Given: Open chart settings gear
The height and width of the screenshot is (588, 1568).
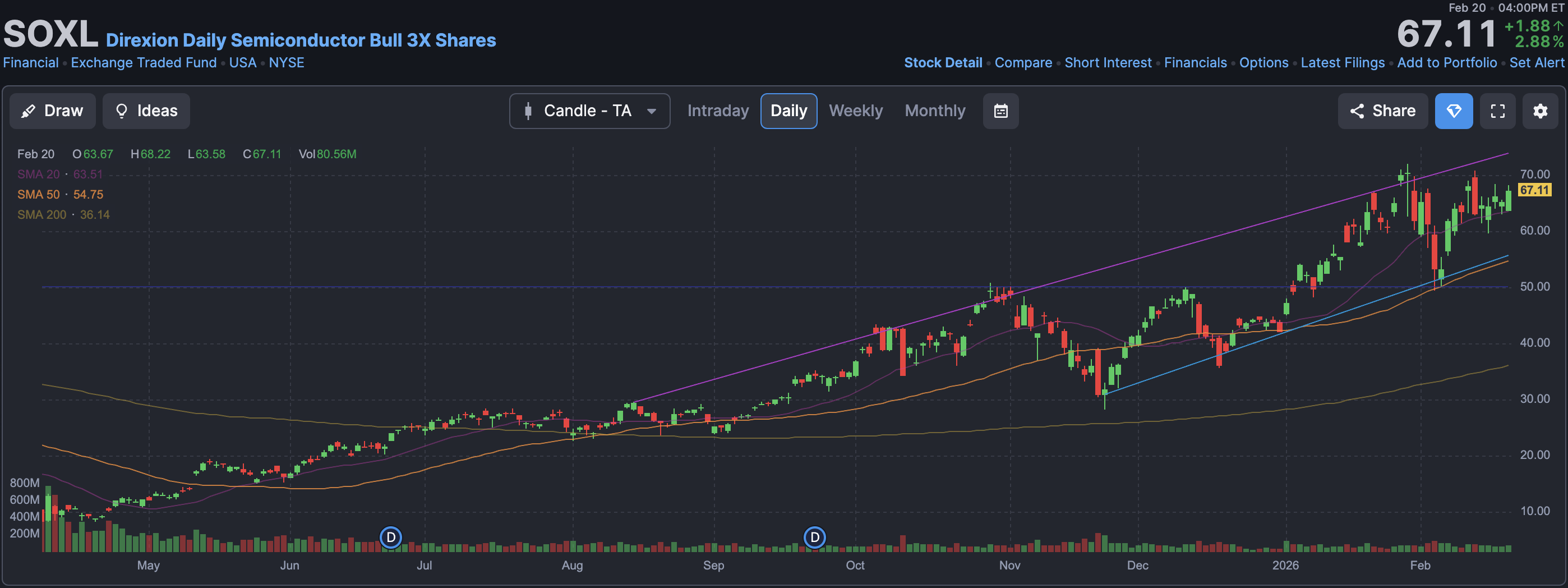Looking at the screenshot, I should pyautogui.click(x=1540, y=111).
